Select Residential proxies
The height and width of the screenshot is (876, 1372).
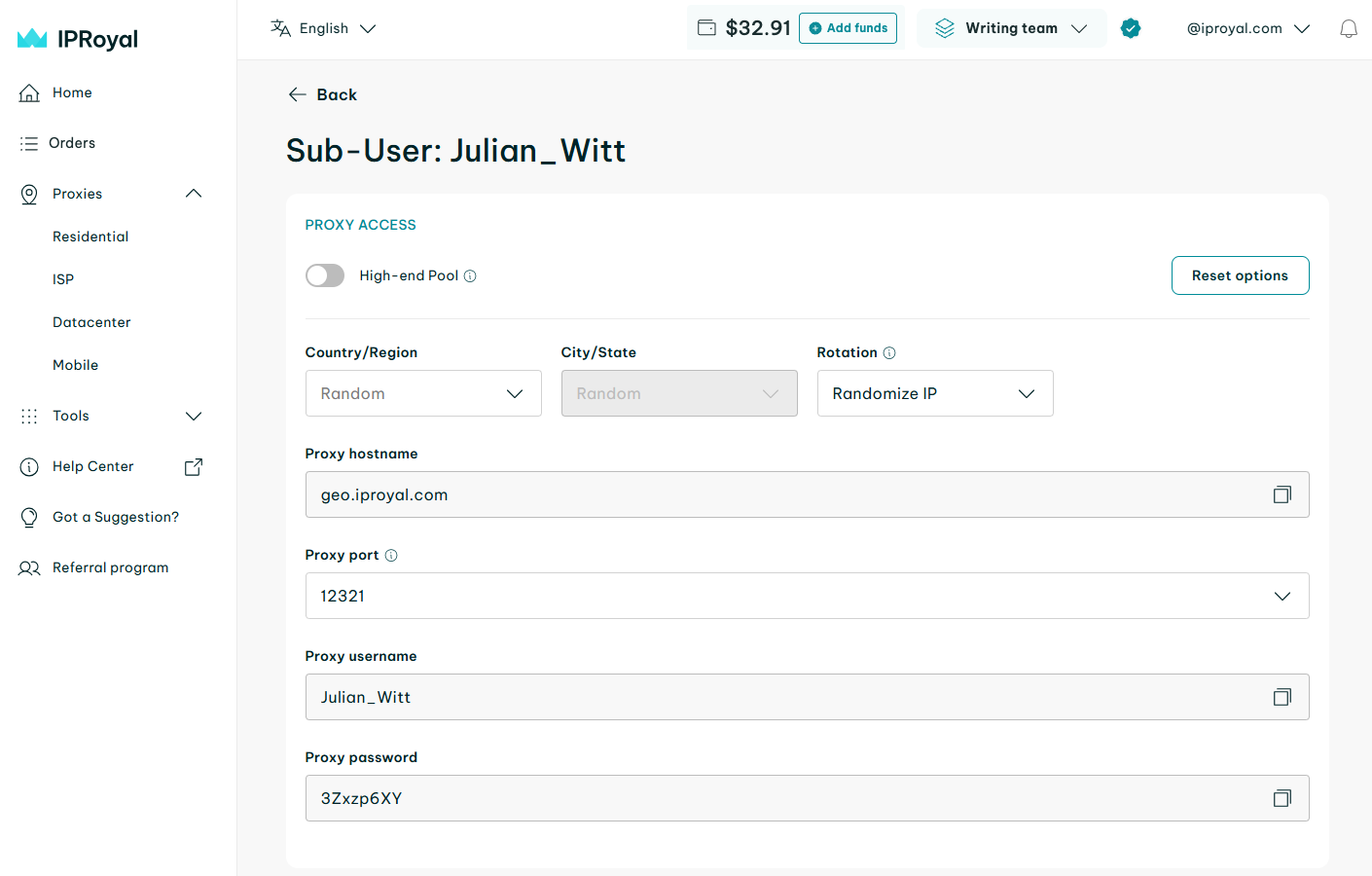(x=90, y=237)
